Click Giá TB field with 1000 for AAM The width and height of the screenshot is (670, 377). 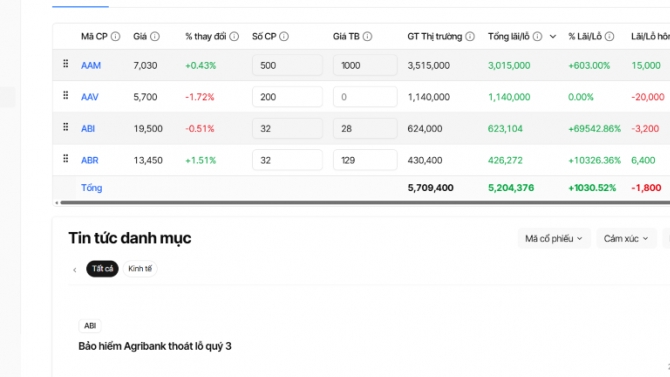coord(365,65)
